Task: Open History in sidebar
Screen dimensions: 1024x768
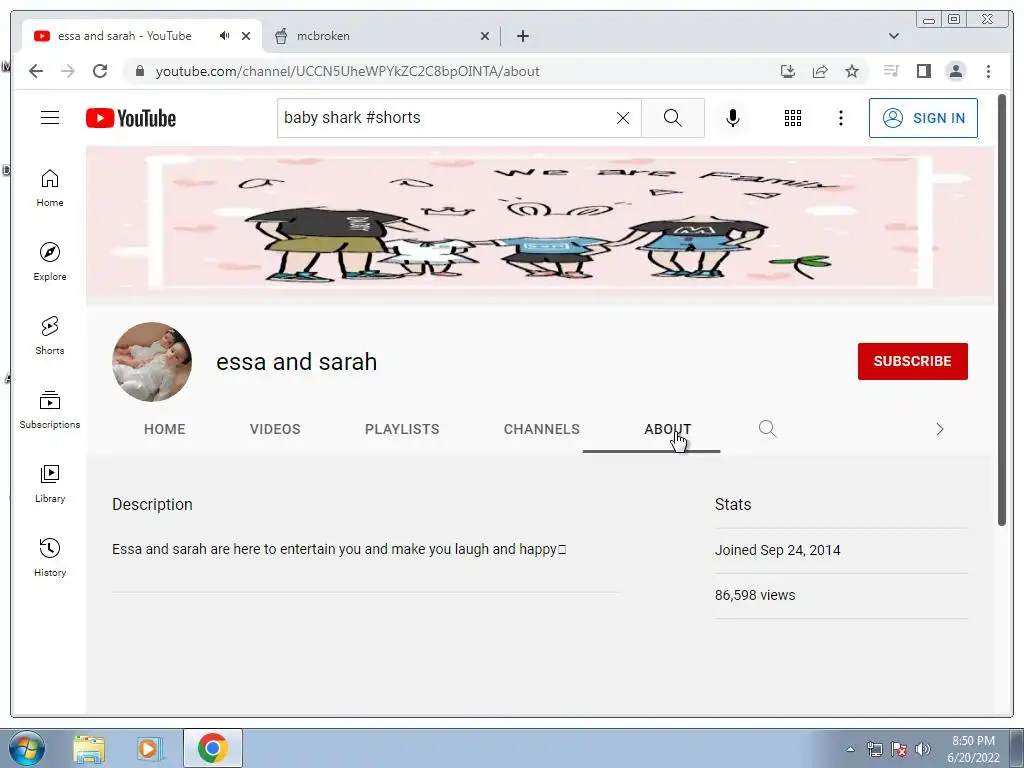Action: (x=50, y=557)
